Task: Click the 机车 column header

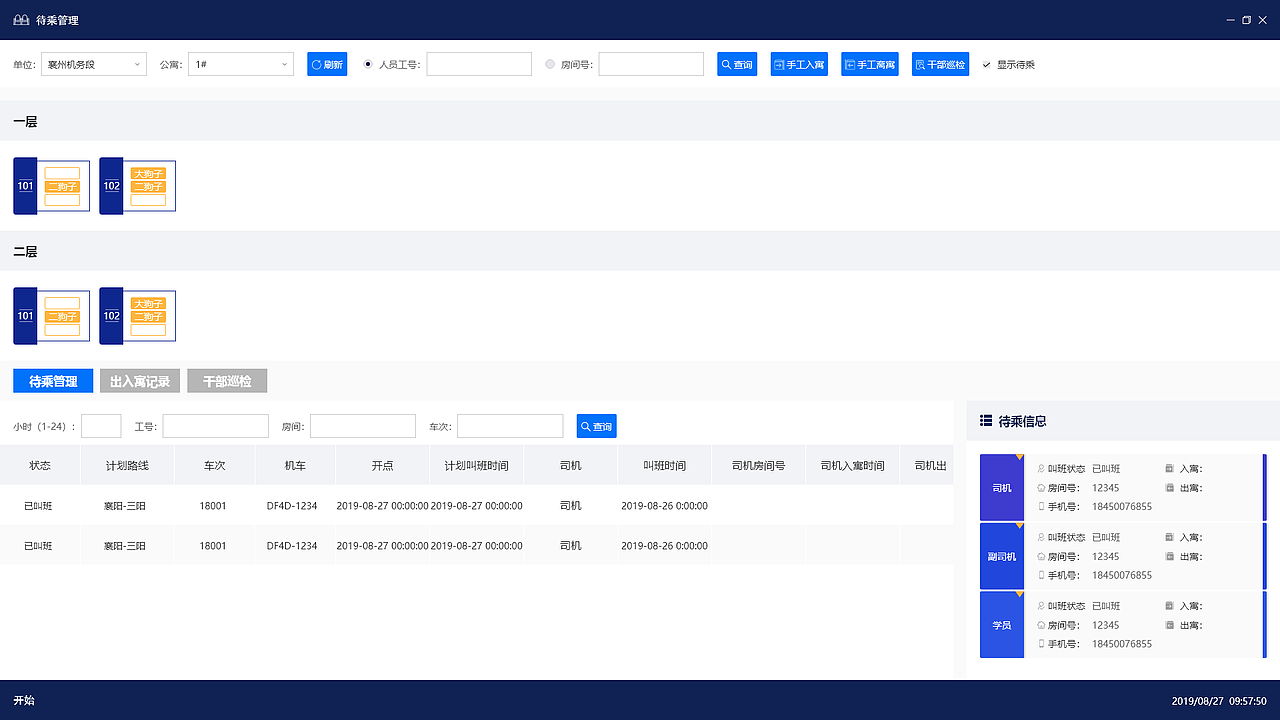Action: click(x=295, y=465)
